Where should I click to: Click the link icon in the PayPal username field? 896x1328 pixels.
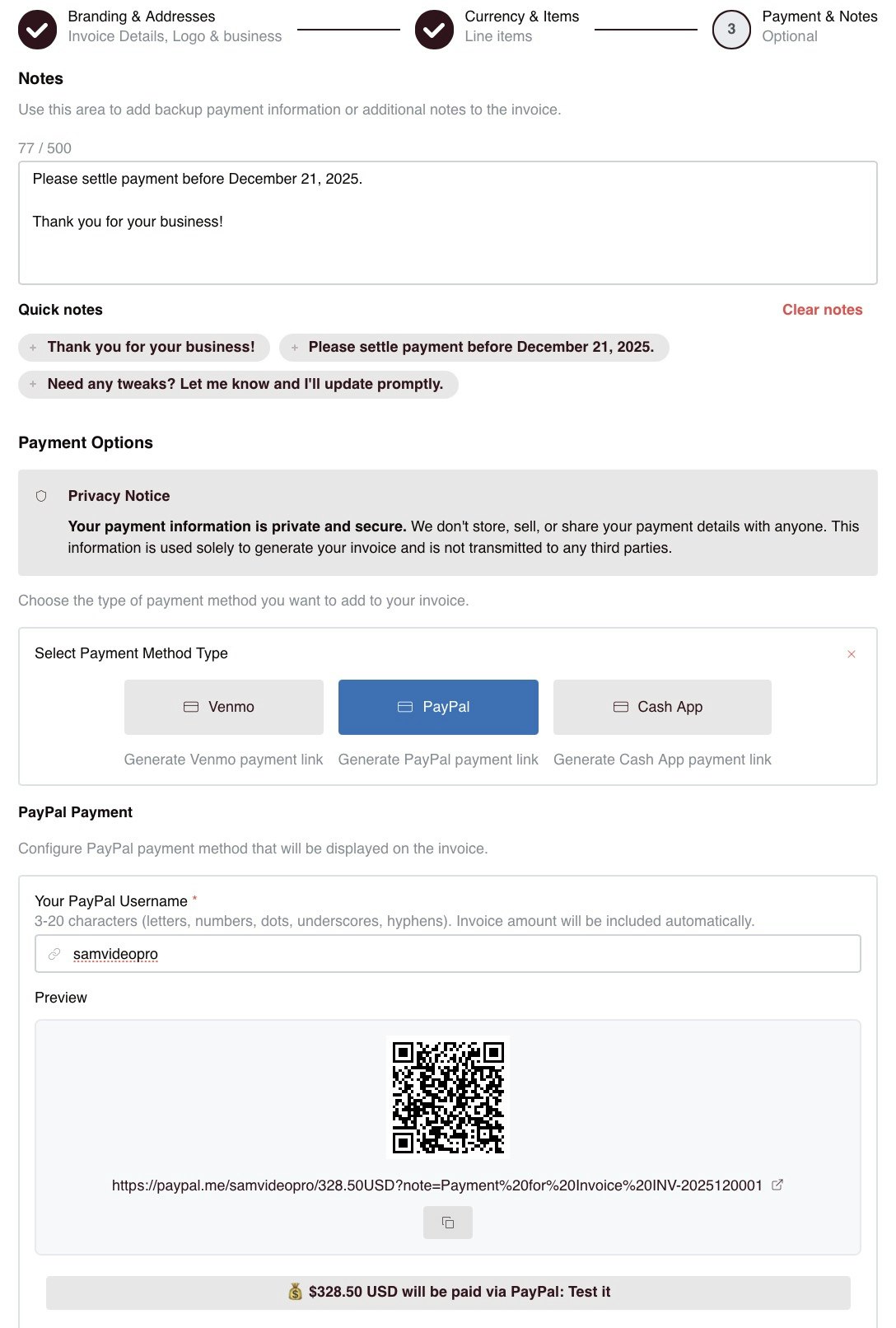[x=53, y=953]
